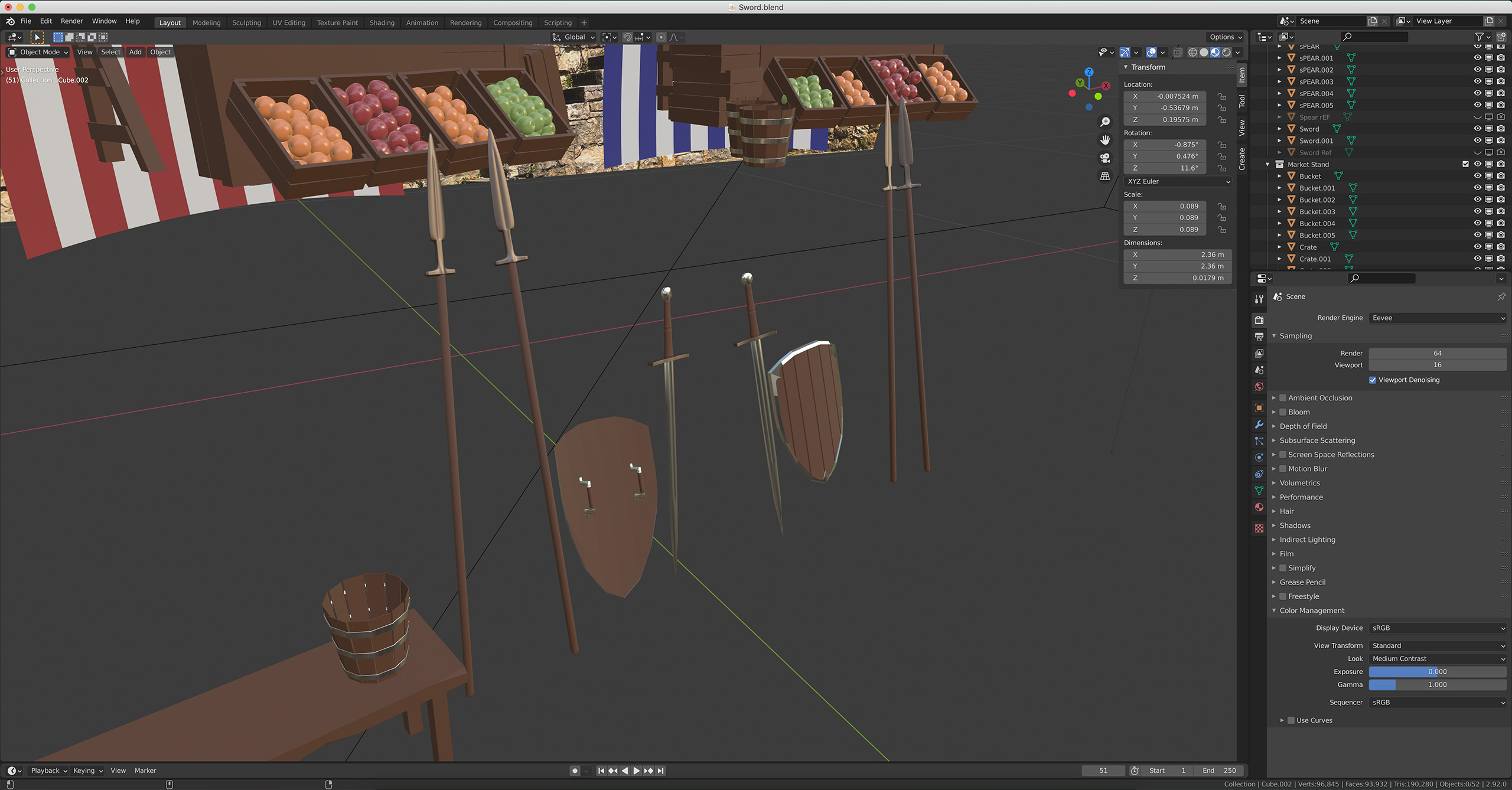Open the XYZ Euler rotation mode dropdown

click(x=1178, y=181)
